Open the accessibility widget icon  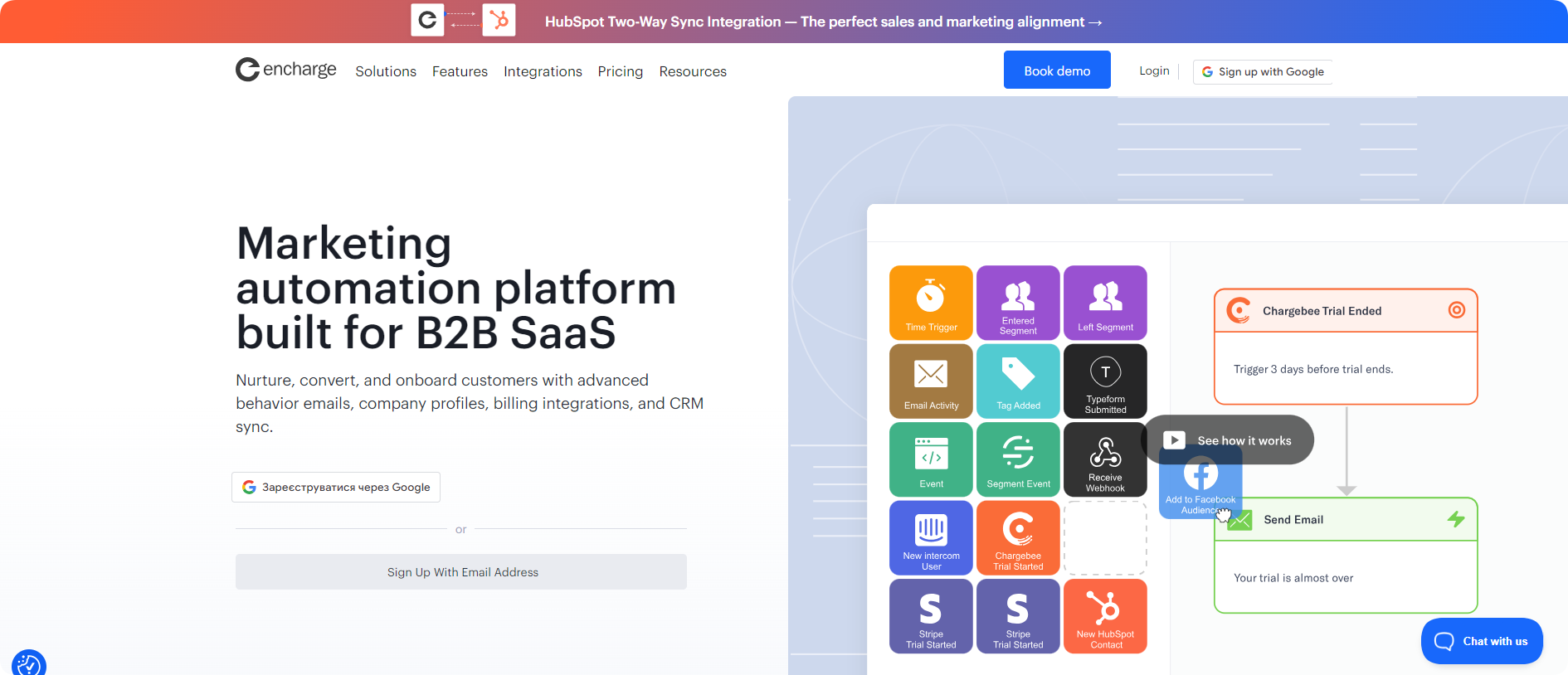tap(29, 664)
